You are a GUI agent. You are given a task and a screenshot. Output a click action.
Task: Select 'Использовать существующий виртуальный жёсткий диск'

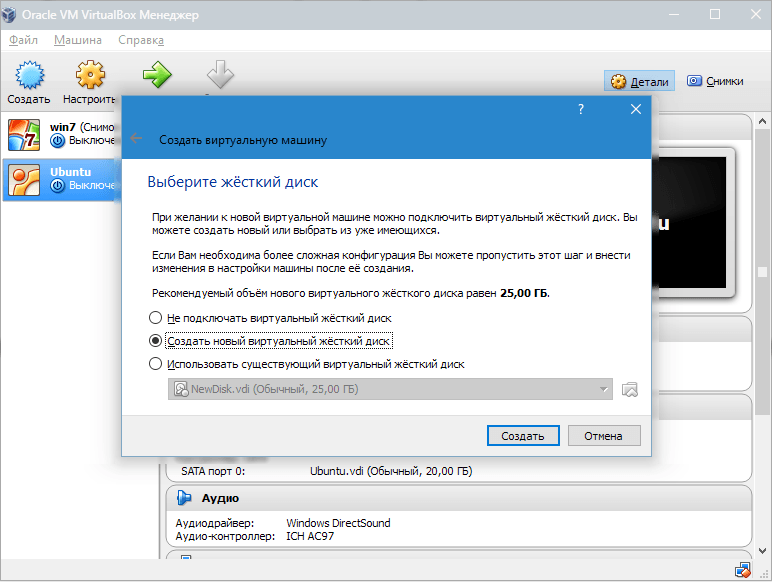click(x=154, y=364)
